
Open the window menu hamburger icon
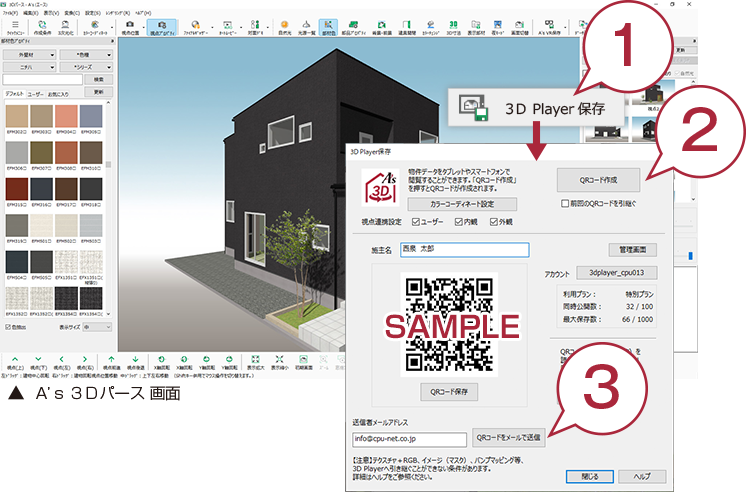pyautogui.click(x=15, y=26)
